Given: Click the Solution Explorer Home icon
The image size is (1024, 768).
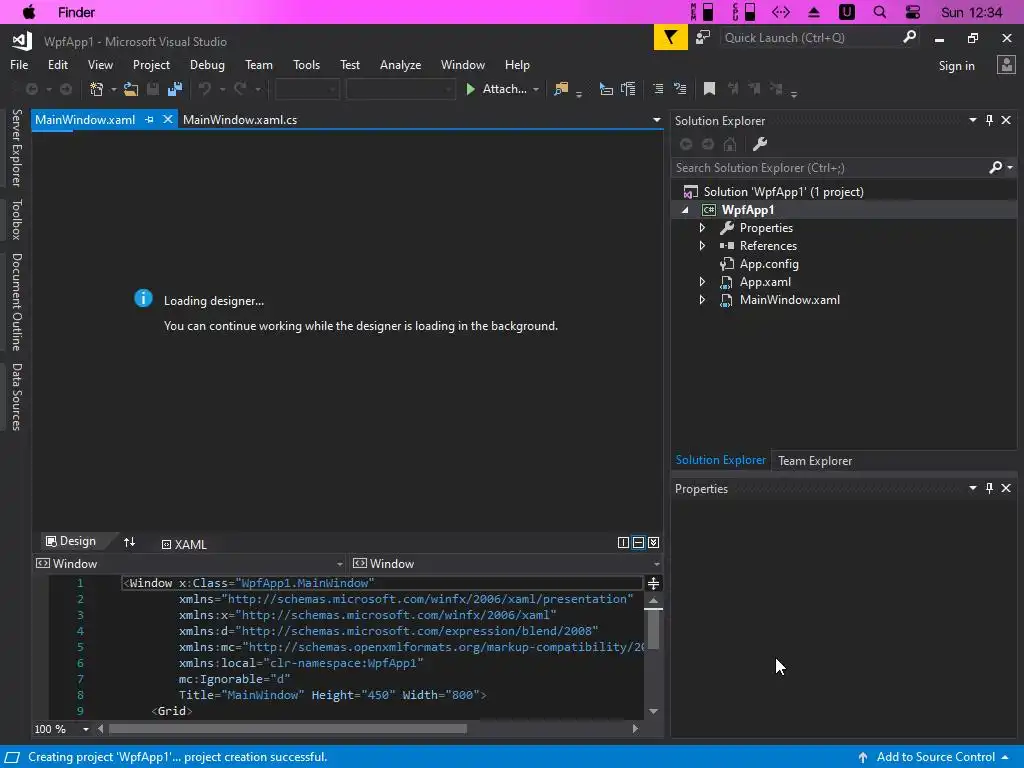Looking at the screenshot, I should [730, 144].
